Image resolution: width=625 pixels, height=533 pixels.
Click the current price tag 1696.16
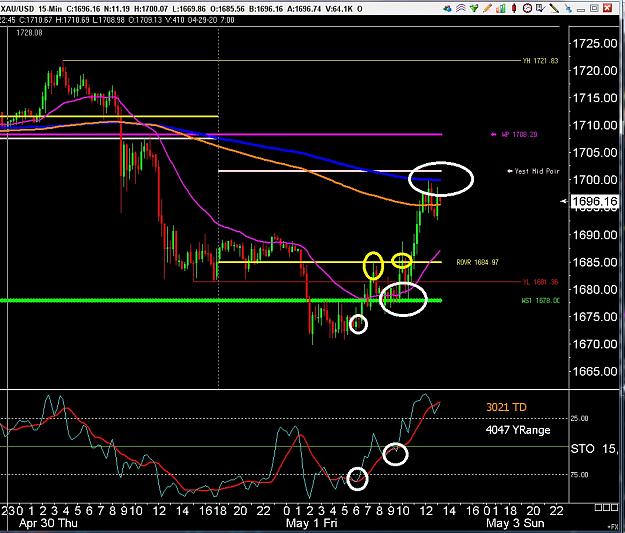[x=594, y=201]
